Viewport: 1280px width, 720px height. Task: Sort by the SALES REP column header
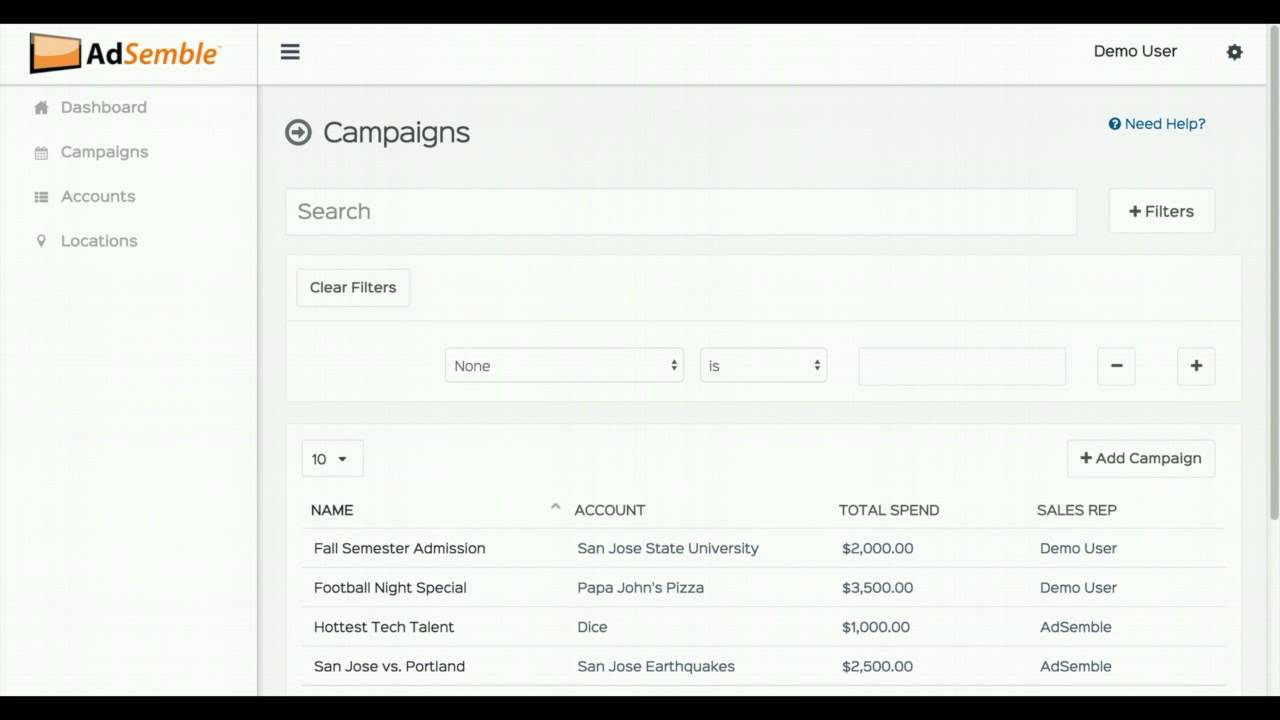coord(1077,510)
